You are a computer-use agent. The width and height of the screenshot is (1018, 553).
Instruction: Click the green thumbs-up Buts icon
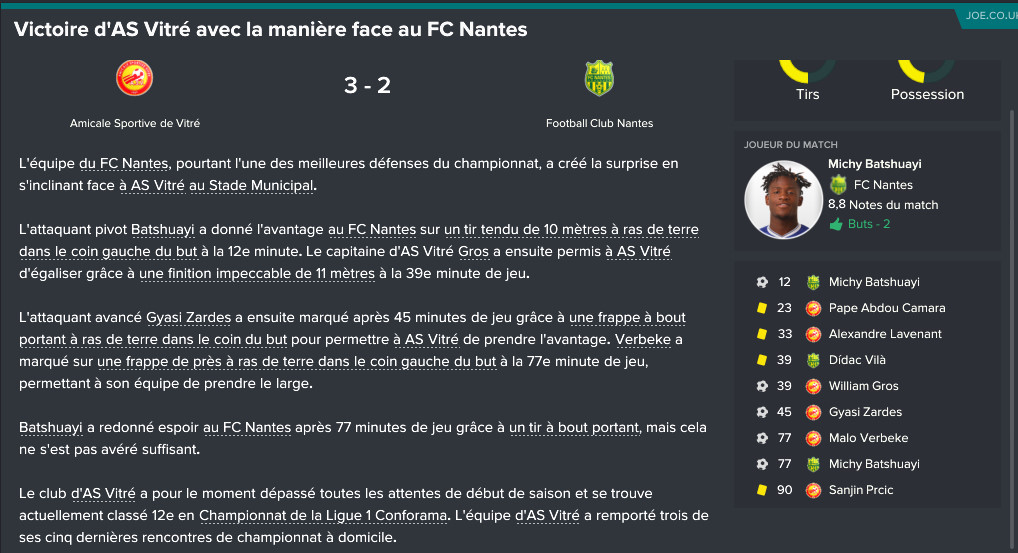(836, 224)
